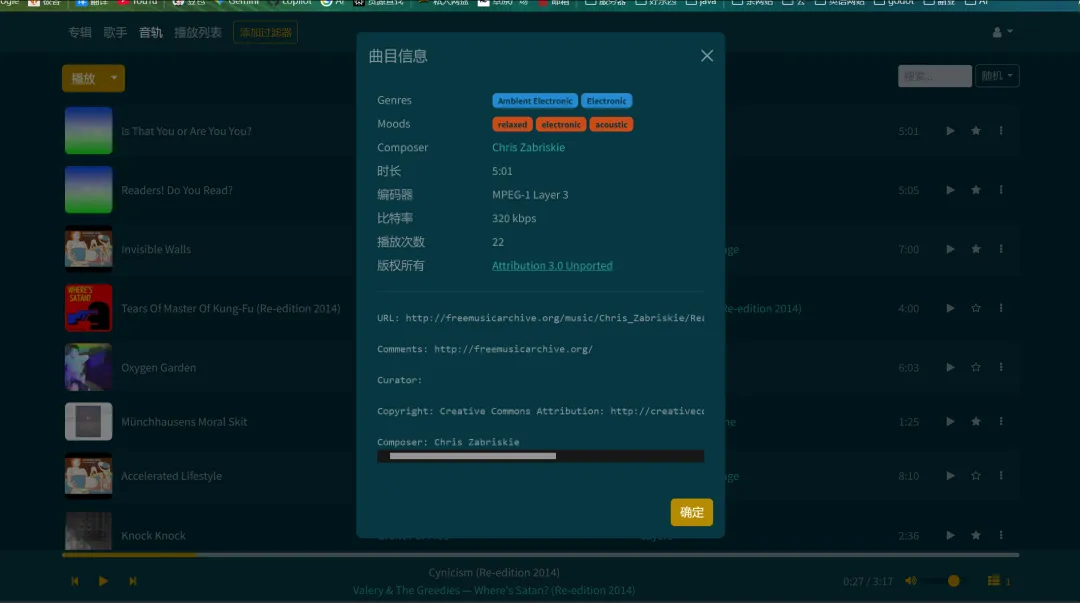This screenshot has width=1080, height=603.
Task: Play Tears Of Master Of Kung-Fu track
Action: 950,308
